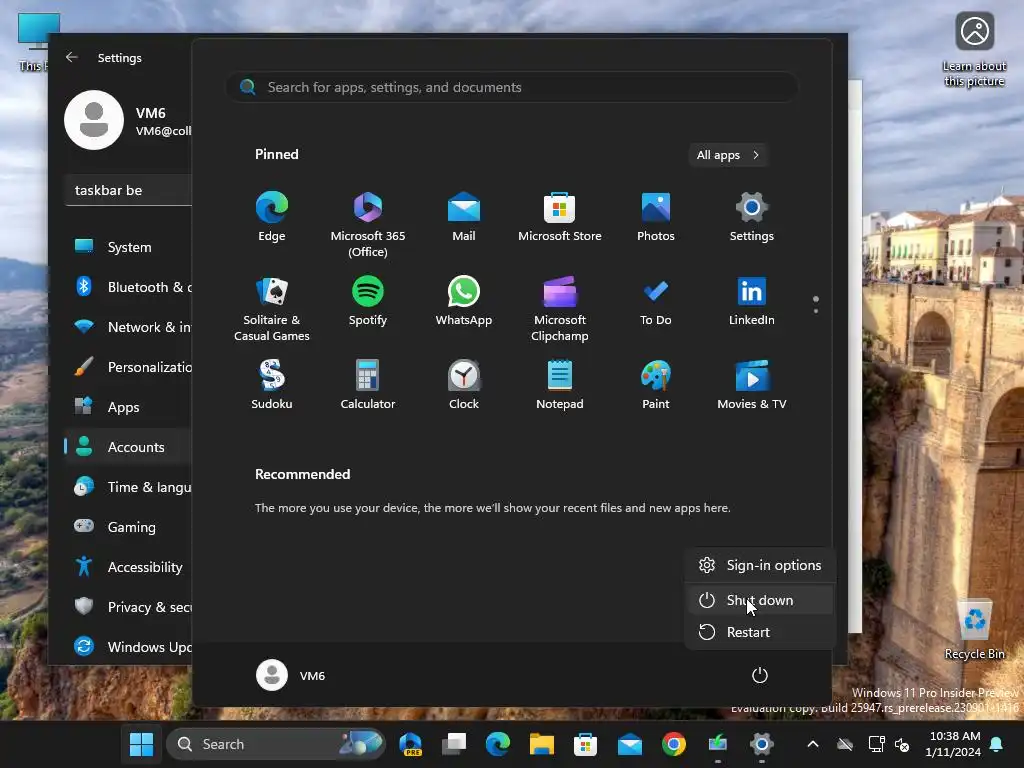The height and width of the screenshot is (768, 1024).
Task: Click the taskbar Search box
Action: tap(276, 744)
